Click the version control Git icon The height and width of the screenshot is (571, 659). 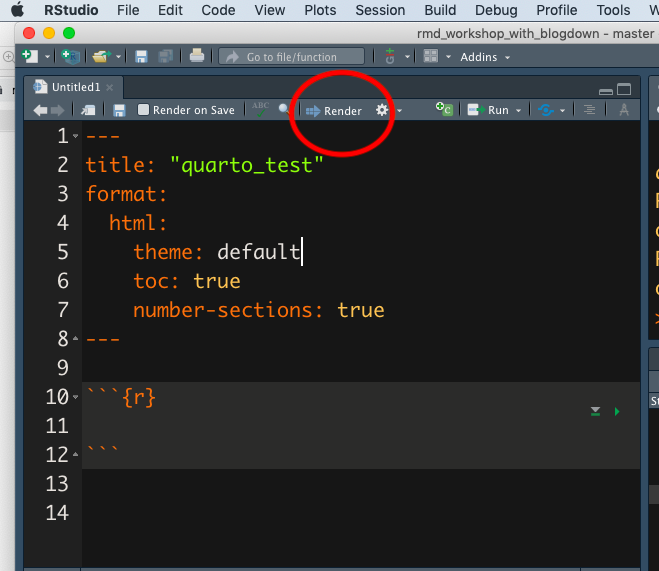coord(390,56)
